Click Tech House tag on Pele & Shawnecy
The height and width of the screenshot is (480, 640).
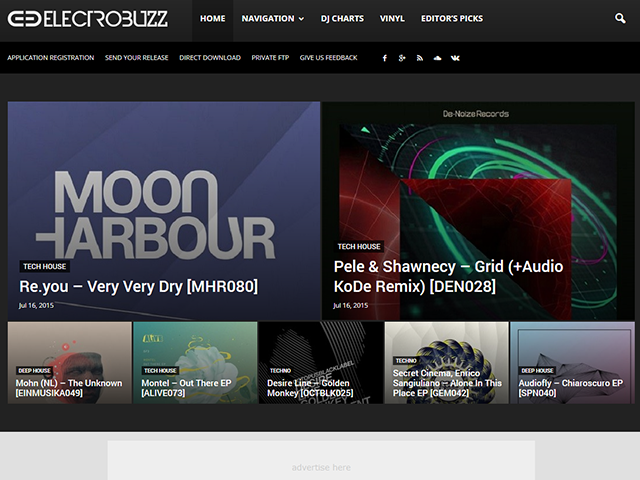pos(359,247)
